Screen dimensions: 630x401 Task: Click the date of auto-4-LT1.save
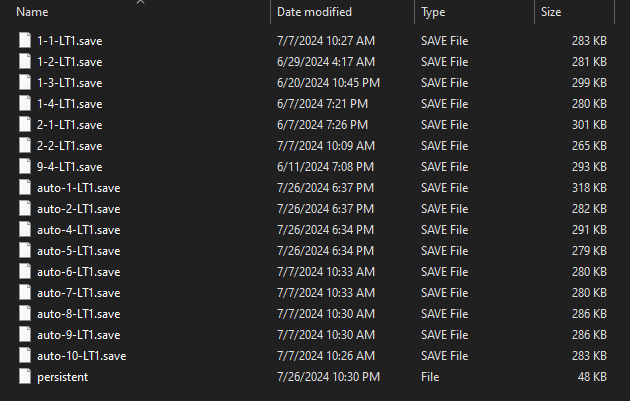[x=325, y=229]
